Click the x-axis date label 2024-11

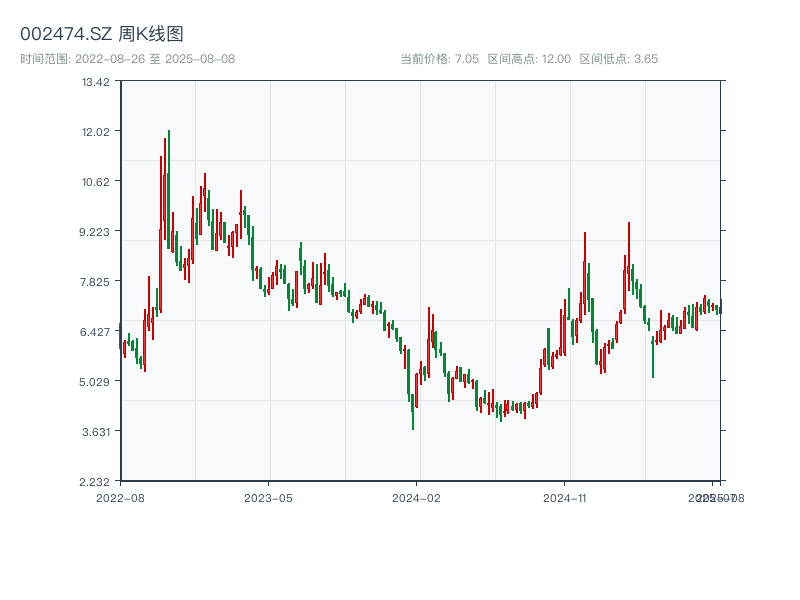[x=564, y=498]
